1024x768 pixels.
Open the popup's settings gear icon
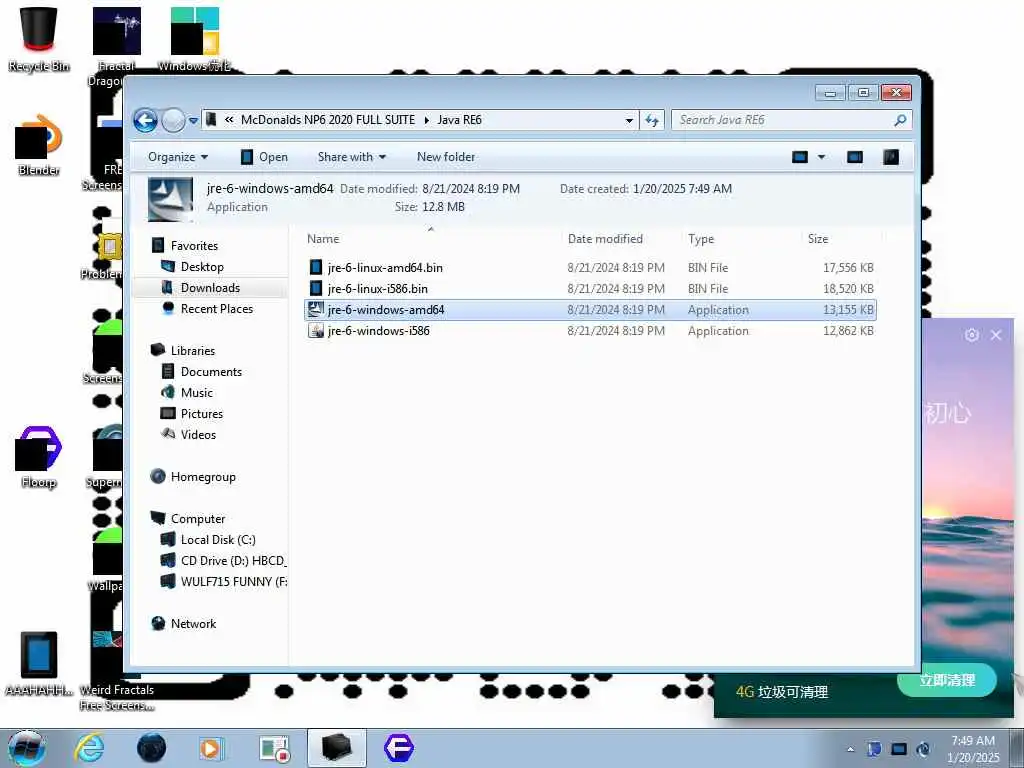(x=972, y=335)
